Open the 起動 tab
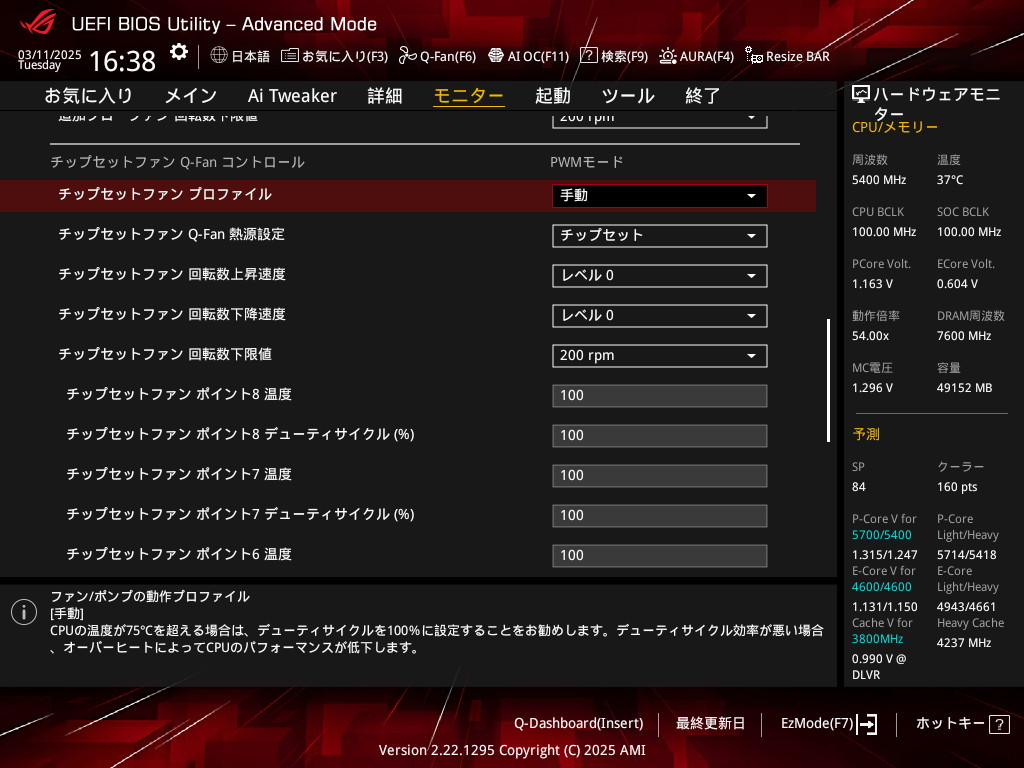The height and width of the screenshot is (768, 1024). click(x=552, y=96)
